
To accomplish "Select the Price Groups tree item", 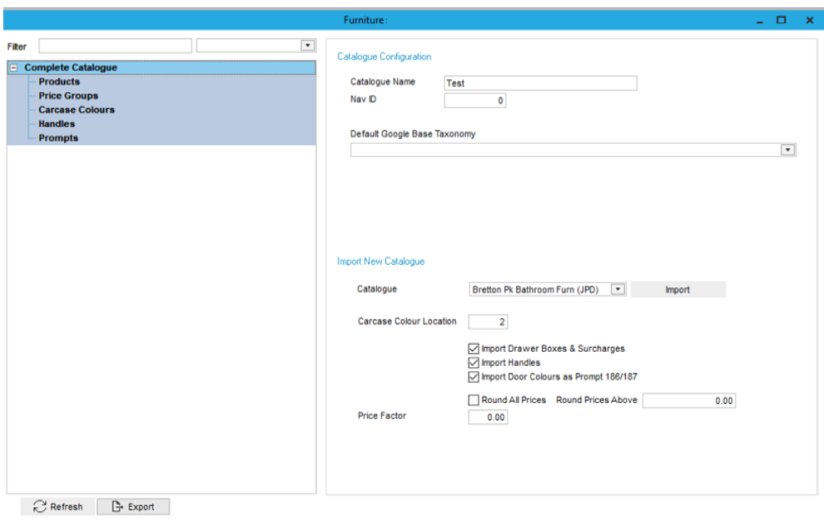I will point(68,96).
